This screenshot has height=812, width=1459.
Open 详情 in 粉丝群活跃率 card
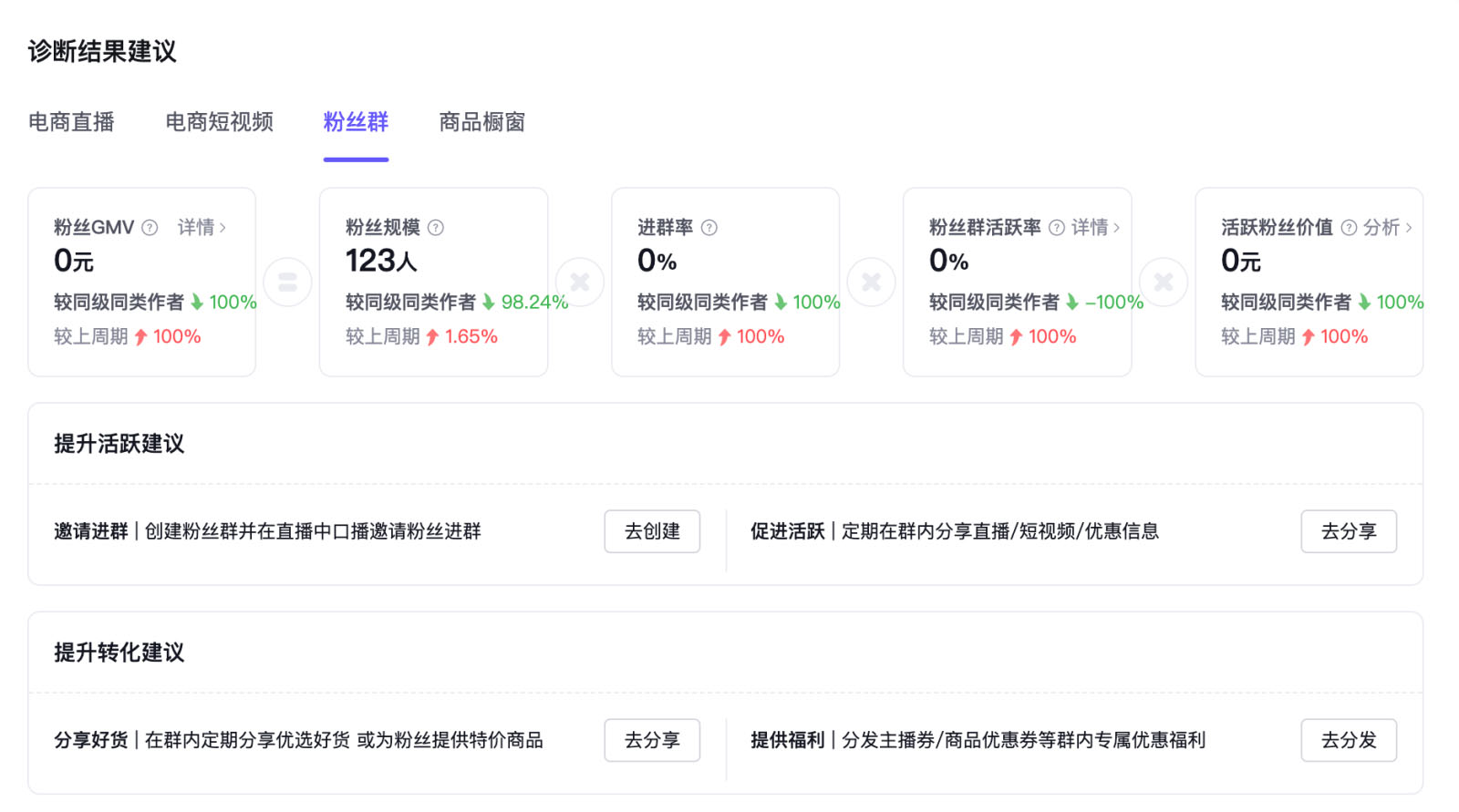click(1095, 228)
